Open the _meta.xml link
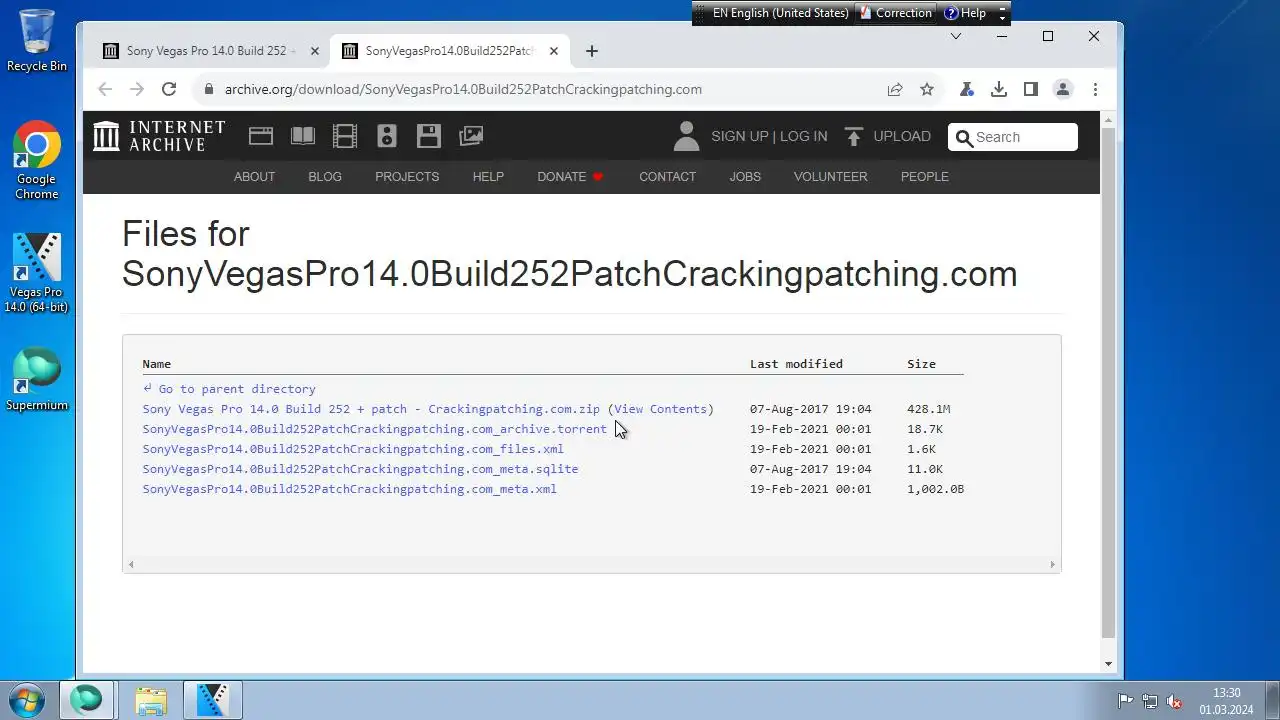 click(349, 489)
